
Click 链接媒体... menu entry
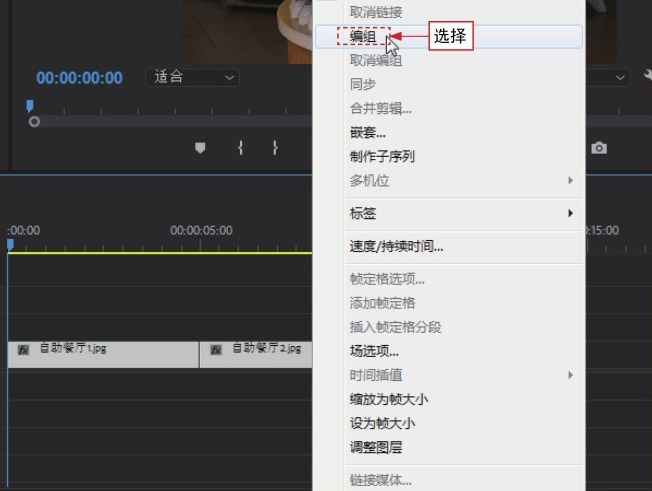(449, 480)
